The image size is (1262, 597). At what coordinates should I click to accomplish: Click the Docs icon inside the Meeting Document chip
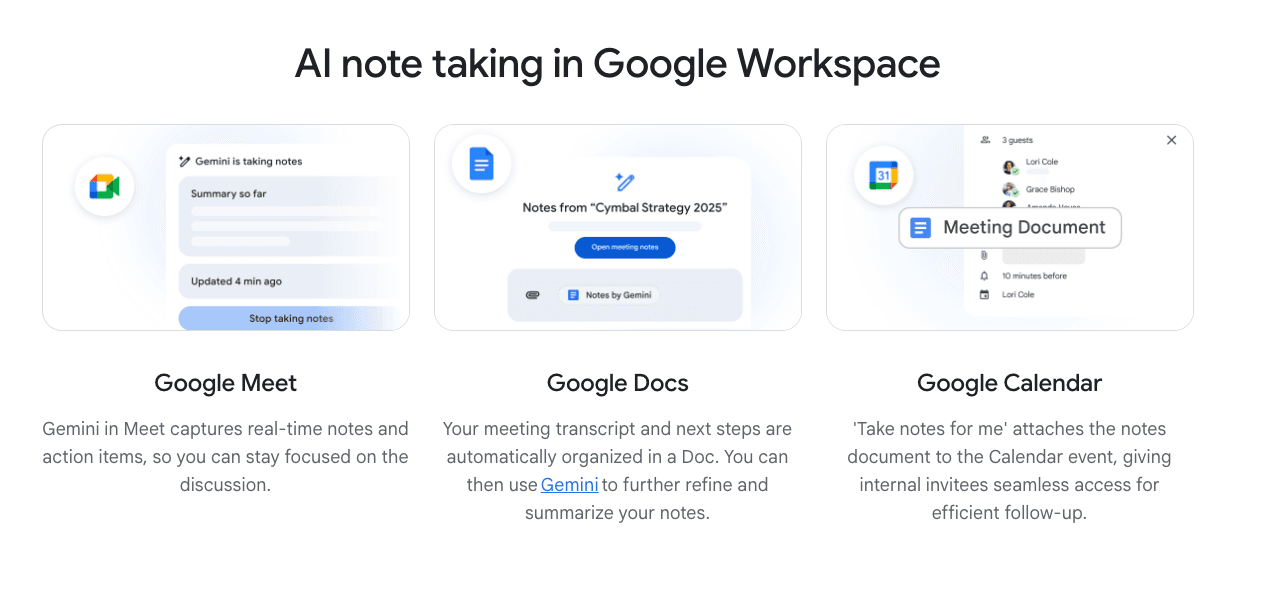point(921,227)
